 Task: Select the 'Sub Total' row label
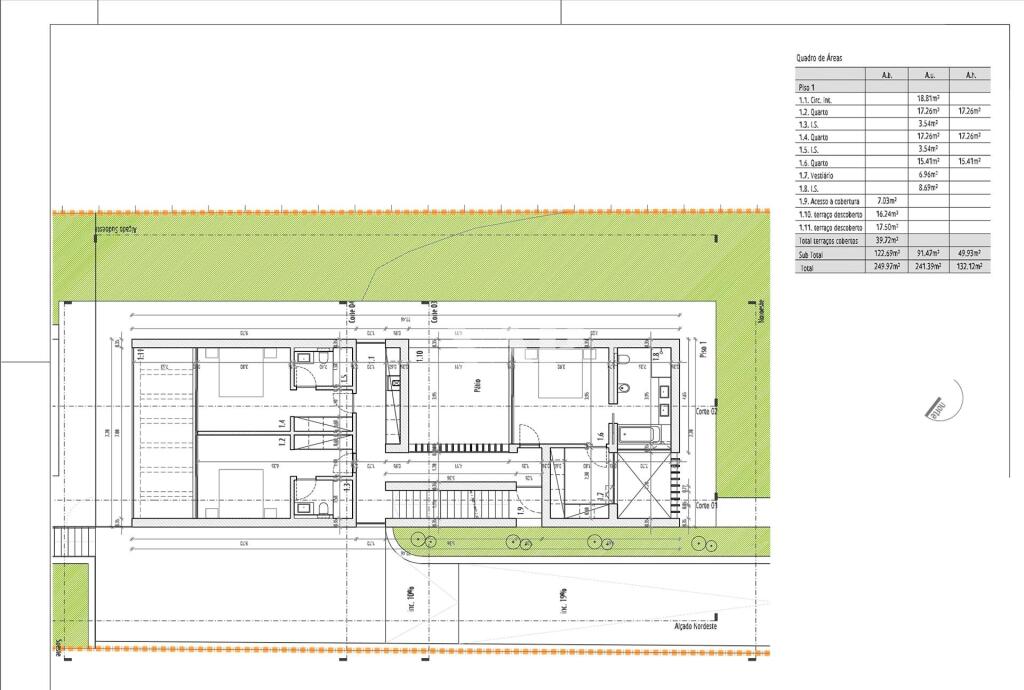(x=811, y=255)
